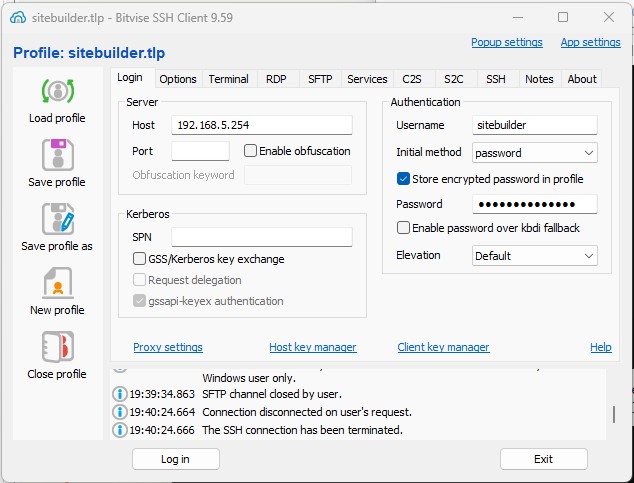
Task: Toggle Store encrypted password in profile
Action: [x=403, y=179]
